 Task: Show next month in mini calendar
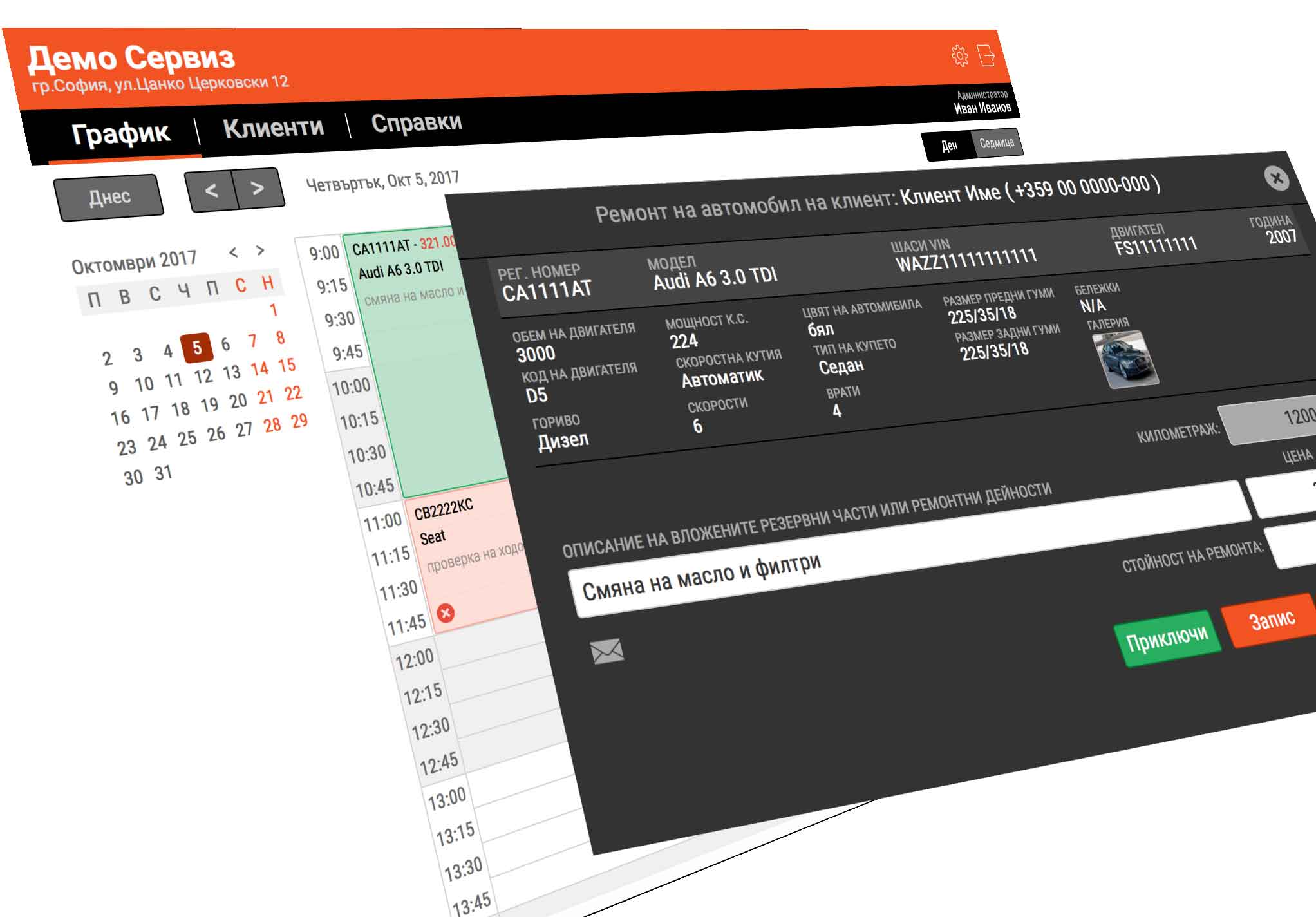(260, 250)
